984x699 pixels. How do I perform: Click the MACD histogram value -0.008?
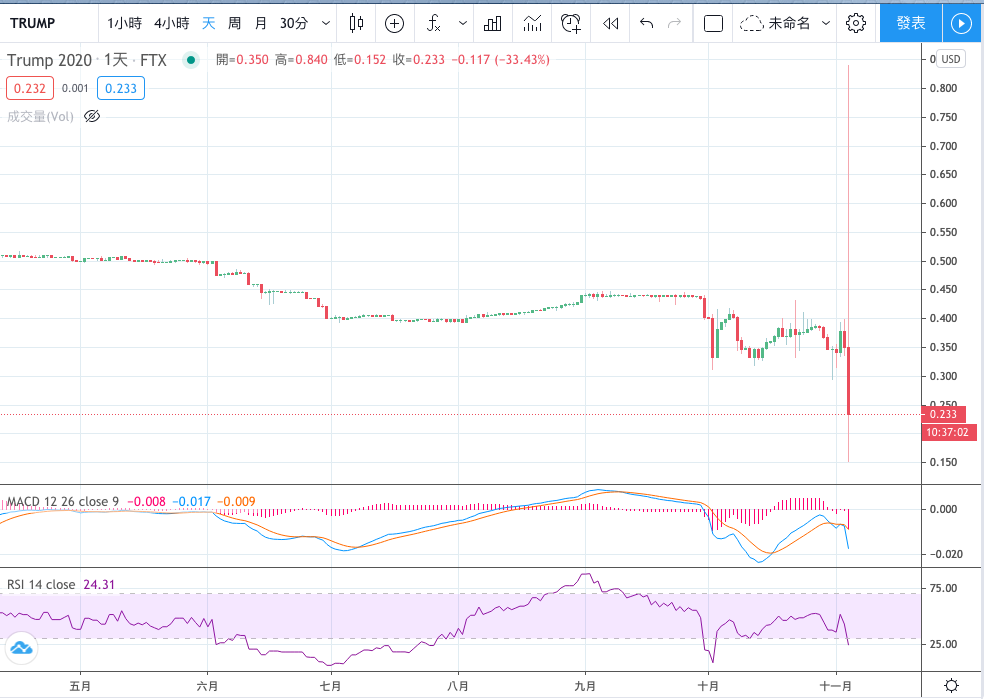tap(147, 501)
